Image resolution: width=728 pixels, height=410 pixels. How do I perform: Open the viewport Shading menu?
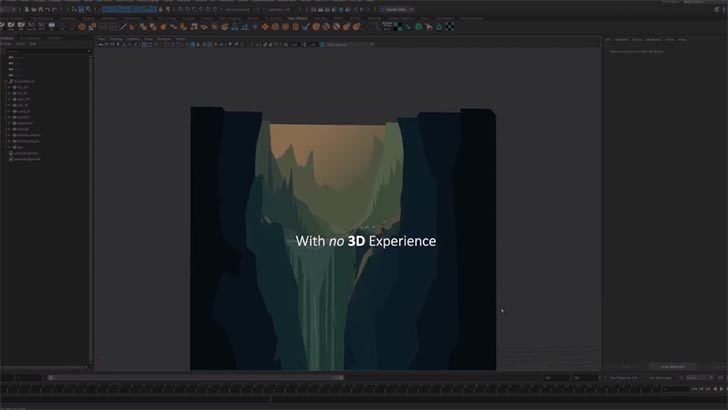coord(116,39)
